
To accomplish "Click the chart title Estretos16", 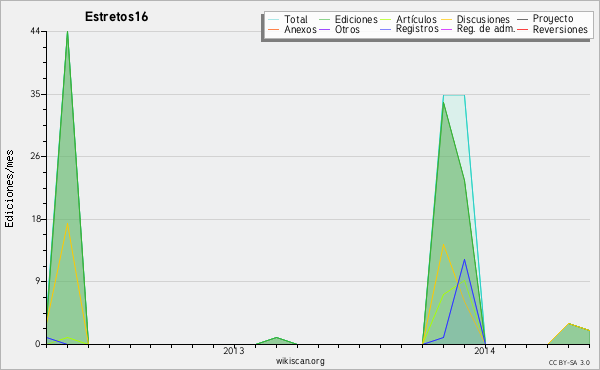I will tap(116, 17).
